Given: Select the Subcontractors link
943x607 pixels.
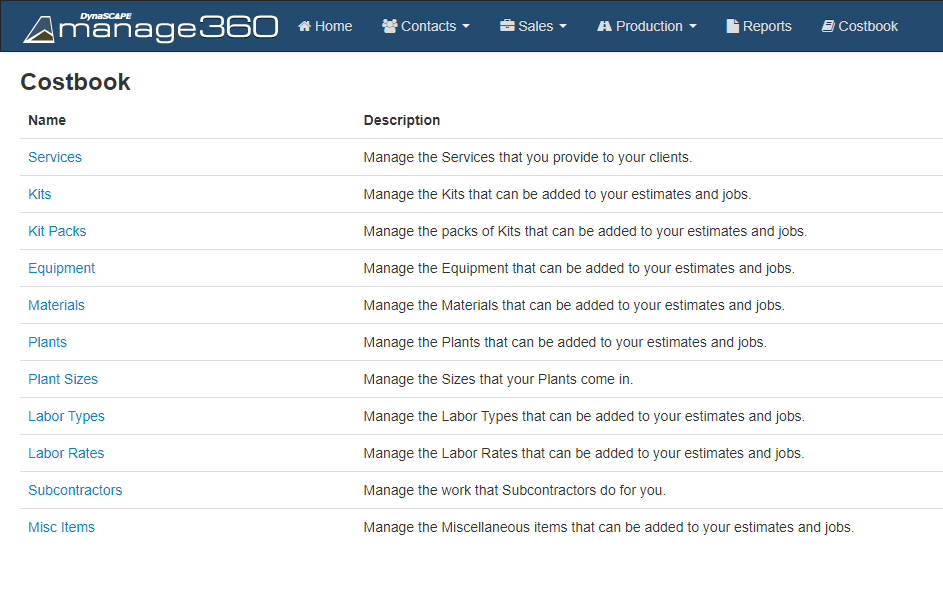Looking at the screenshot, I should coord(75,490).
